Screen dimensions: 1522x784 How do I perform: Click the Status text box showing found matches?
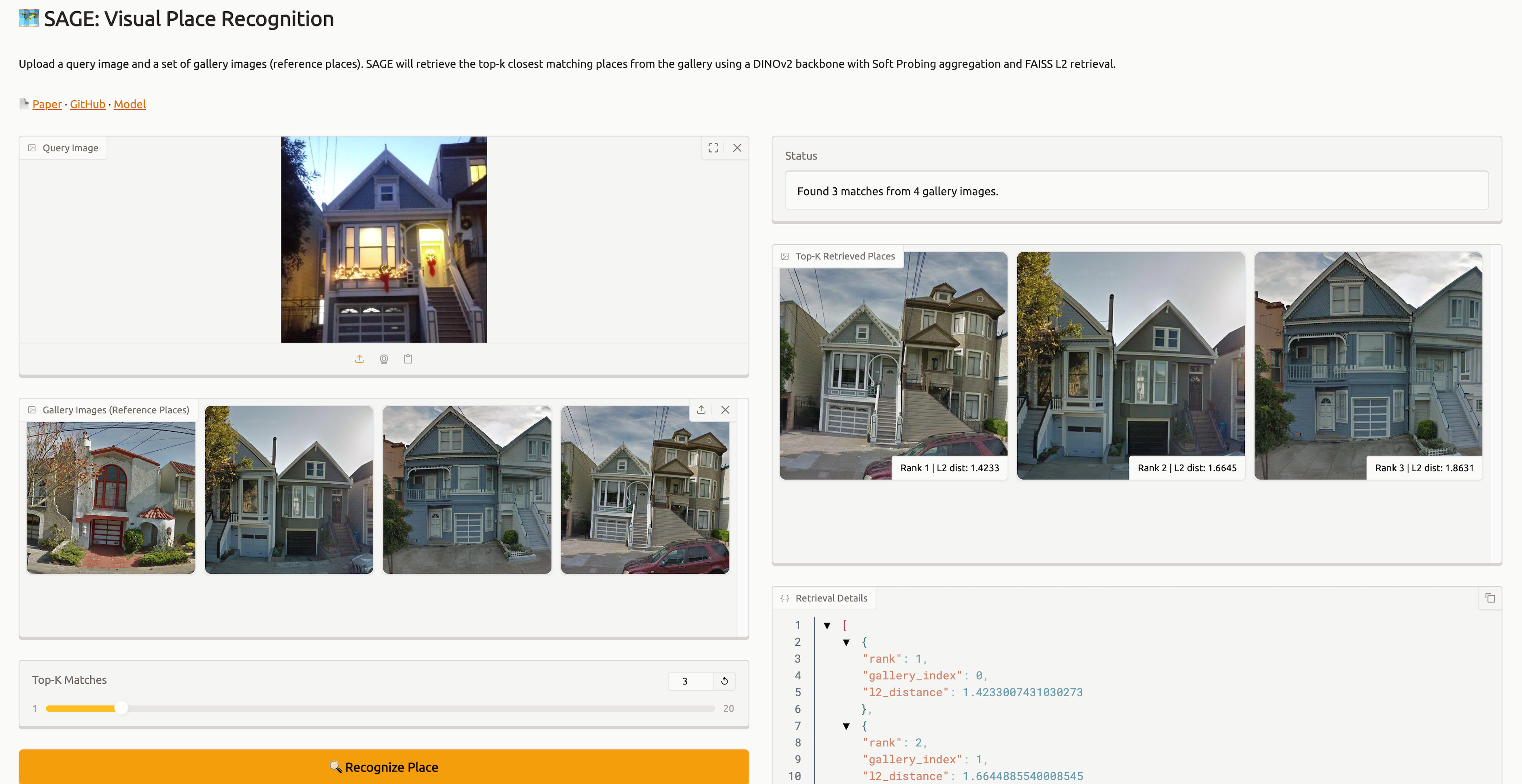coord(1136,191)
